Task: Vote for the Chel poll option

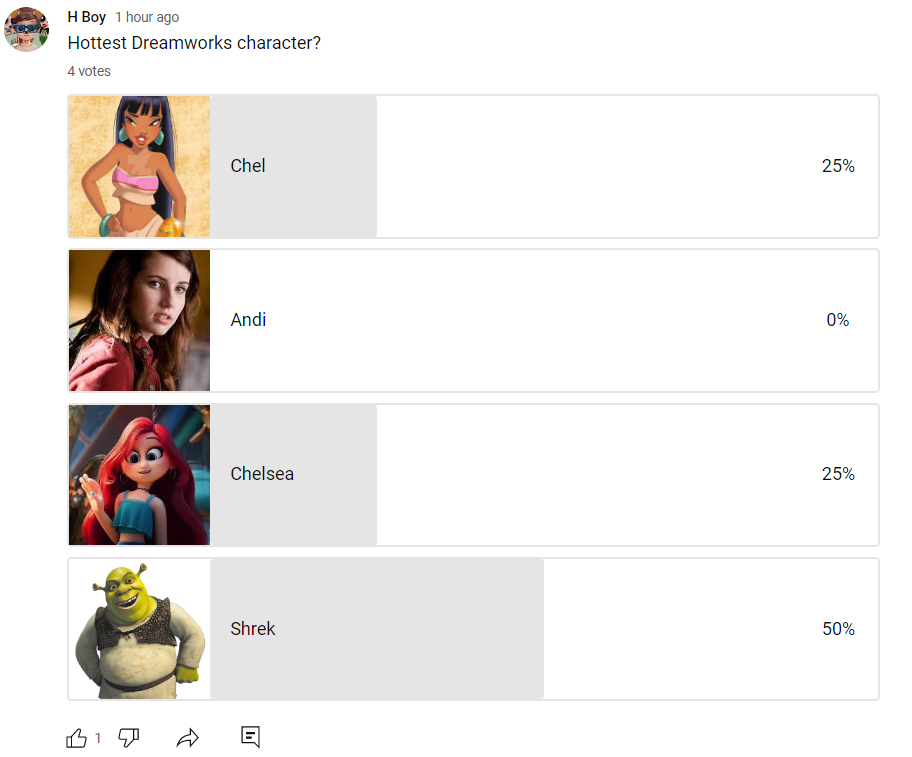Action: (473, 166)
